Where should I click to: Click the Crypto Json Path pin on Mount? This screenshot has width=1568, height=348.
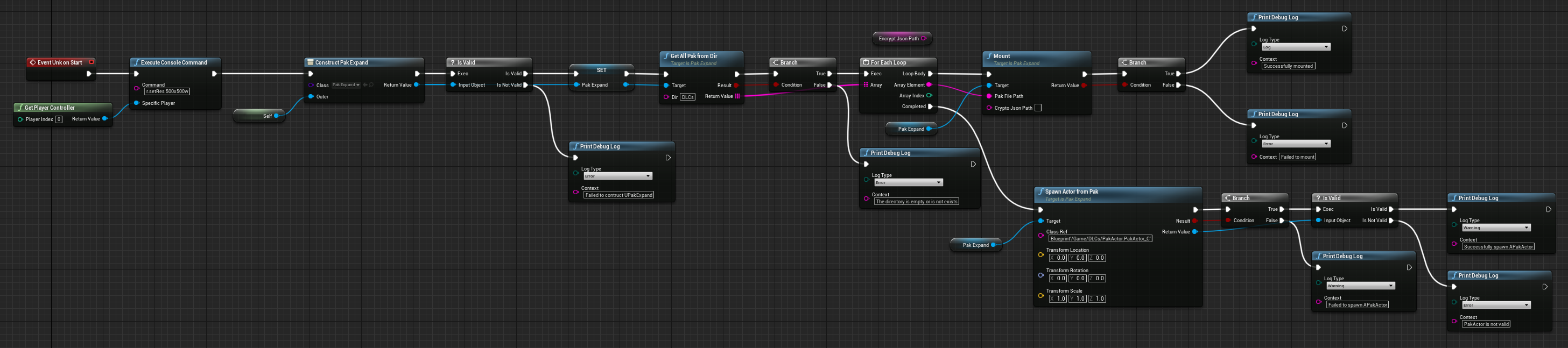point(989,108)
